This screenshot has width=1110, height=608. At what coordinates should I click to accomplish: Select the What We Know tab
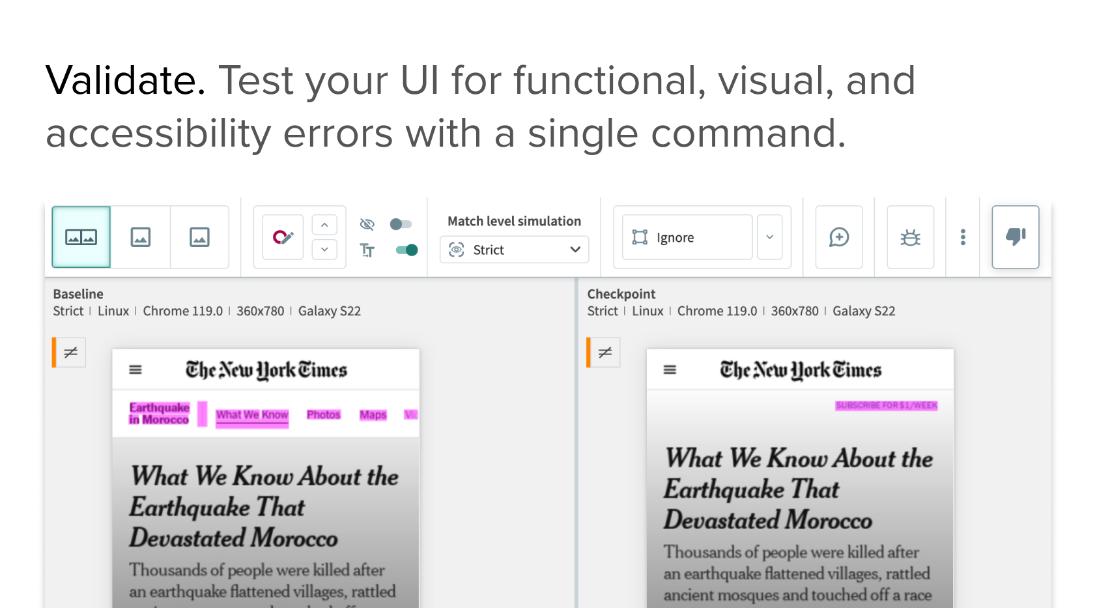[x=252, y=415]
